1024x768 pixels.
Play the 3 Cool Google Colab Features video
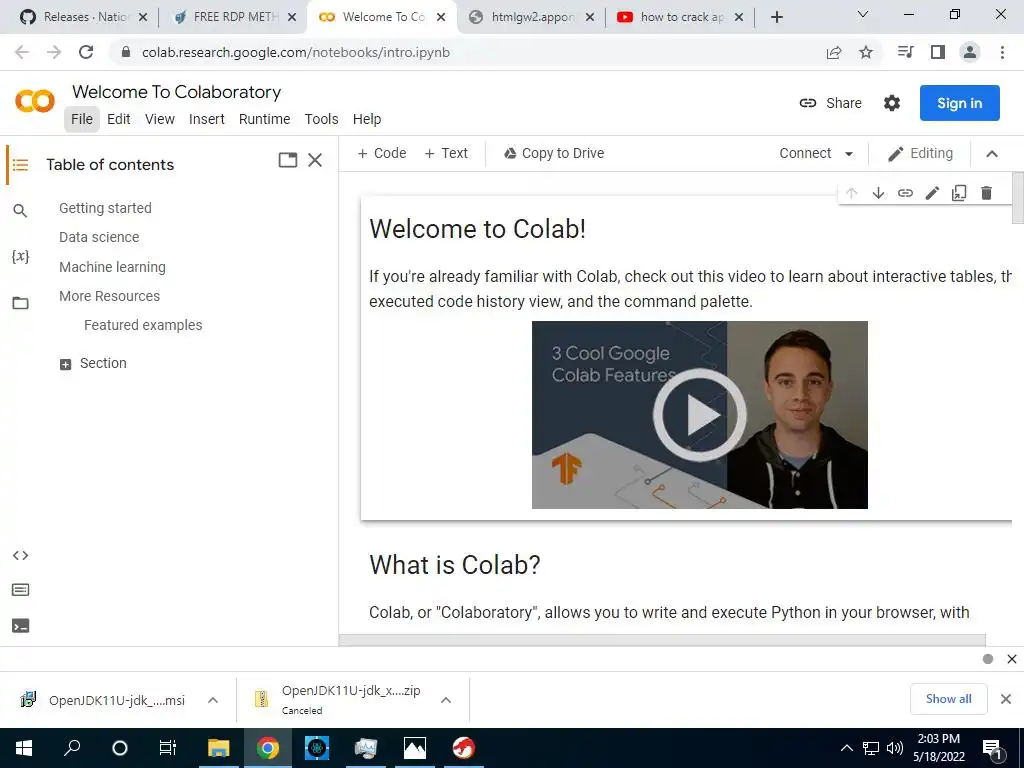tap(699, 415)
